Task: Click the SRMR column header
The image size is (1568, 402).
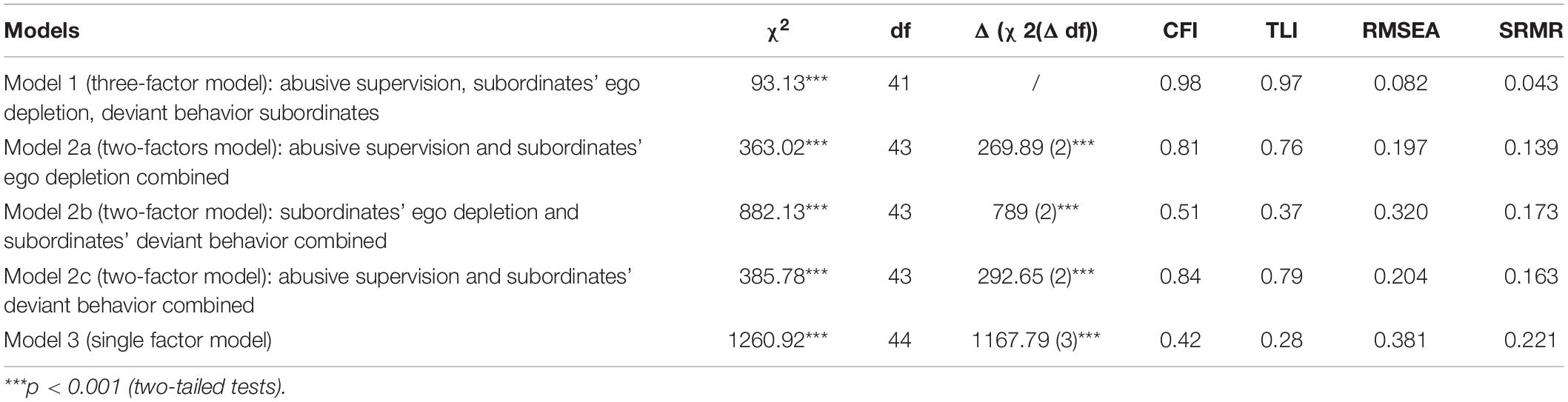Action: coord(1531,30)
